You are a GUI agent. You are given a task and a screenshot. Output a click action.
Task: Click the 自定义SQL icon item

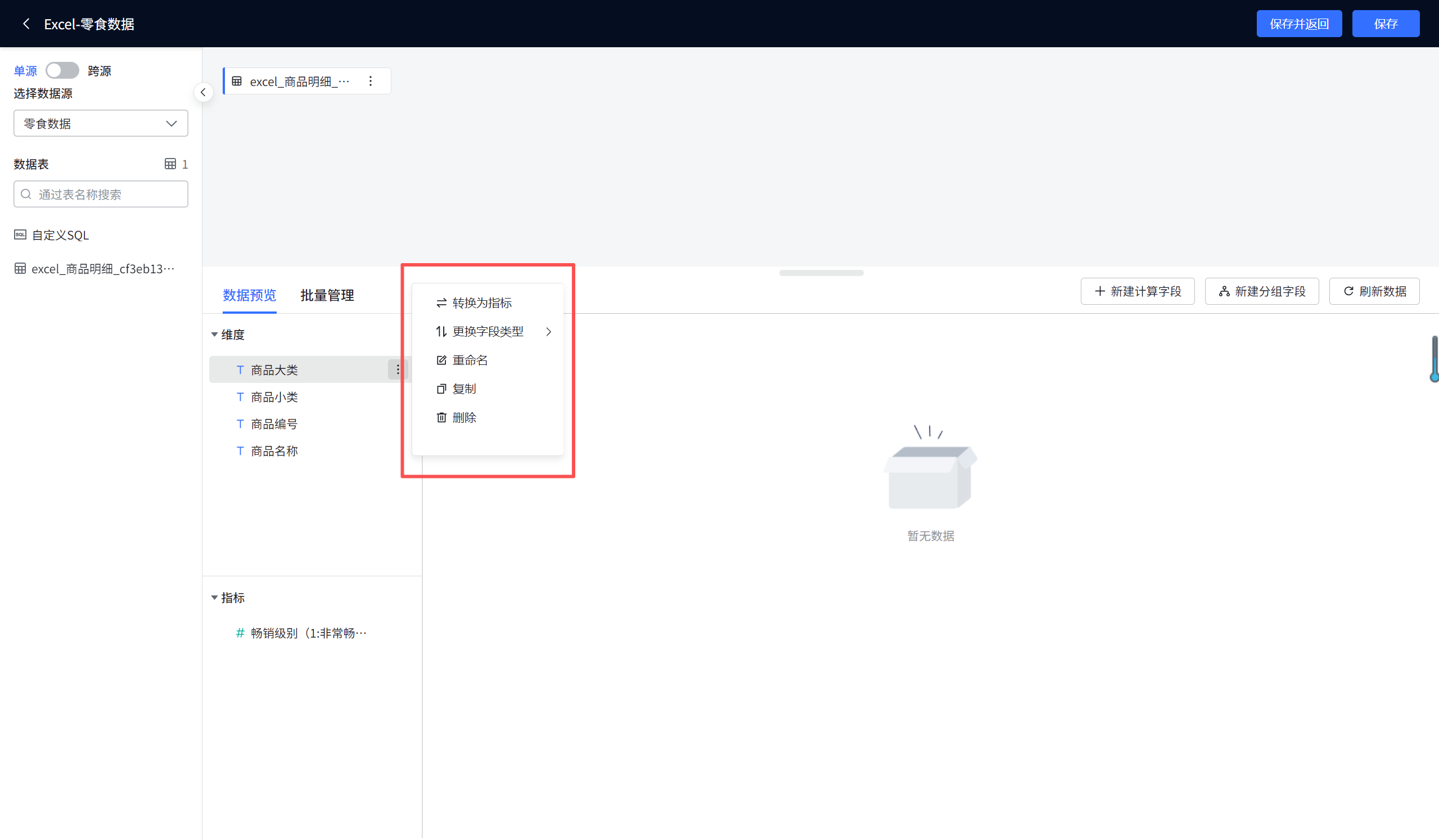(20, 234)
